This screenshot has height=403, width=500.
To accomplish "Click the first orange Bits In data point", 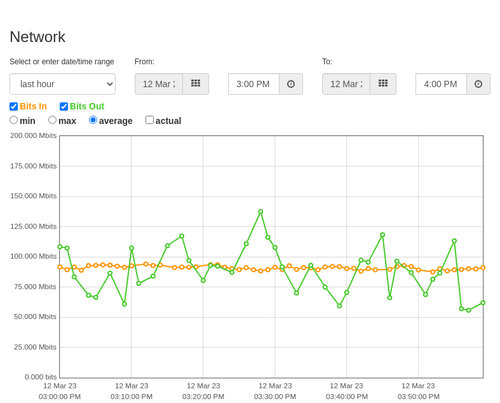I will pyautogui.click(x=60, y=267).
